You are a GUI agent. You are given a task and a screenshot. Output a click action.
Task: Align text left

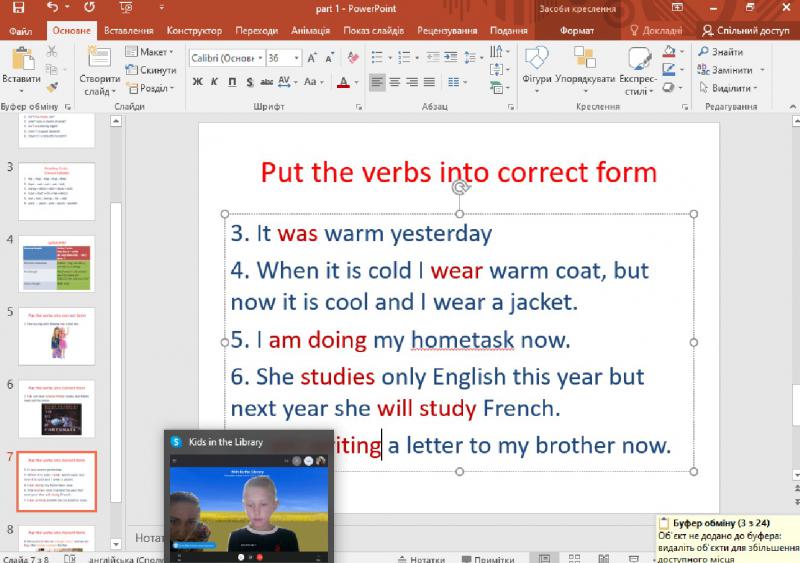(x=377, y=82)
